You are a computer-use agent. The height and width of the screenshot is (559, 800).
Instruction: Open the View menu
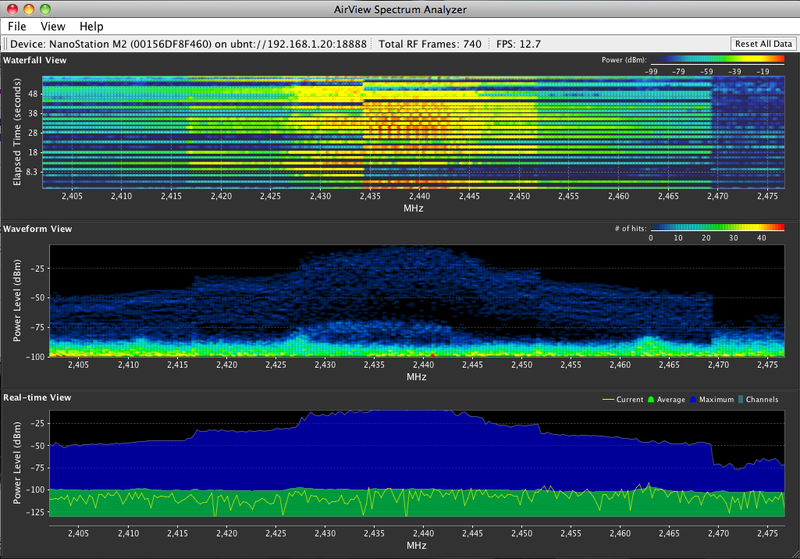pyautogui.click(x=53, y=26)
